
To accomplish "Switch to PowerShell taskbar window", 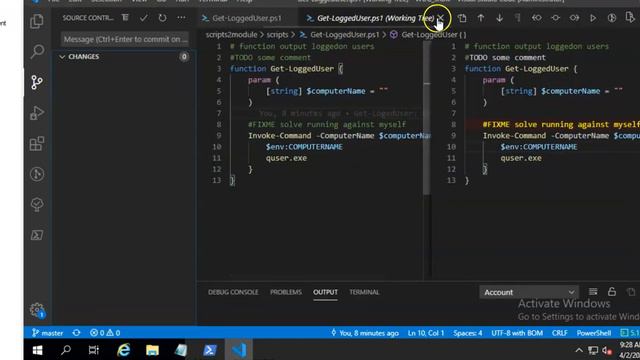I will click(210, 350).
